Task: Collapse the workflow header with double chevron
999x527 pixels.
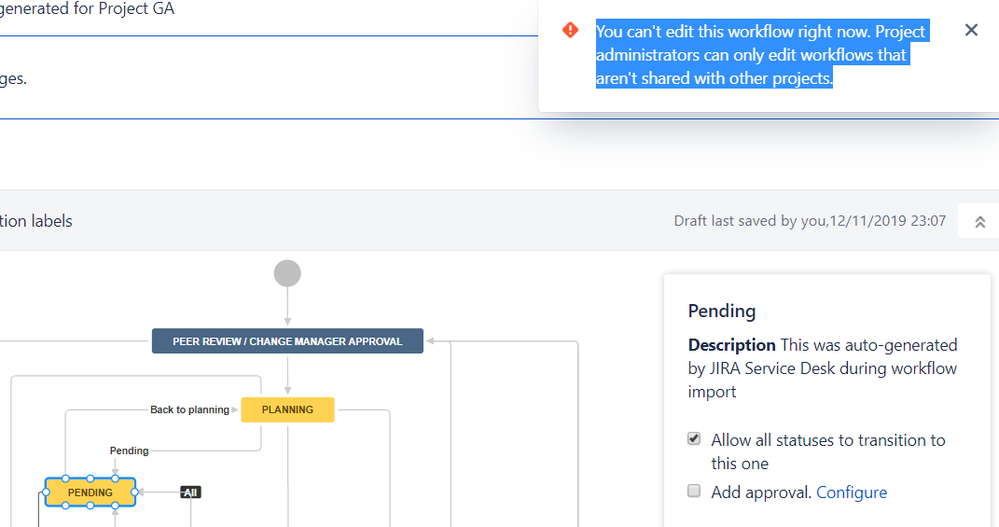Action: pos(980,221)
